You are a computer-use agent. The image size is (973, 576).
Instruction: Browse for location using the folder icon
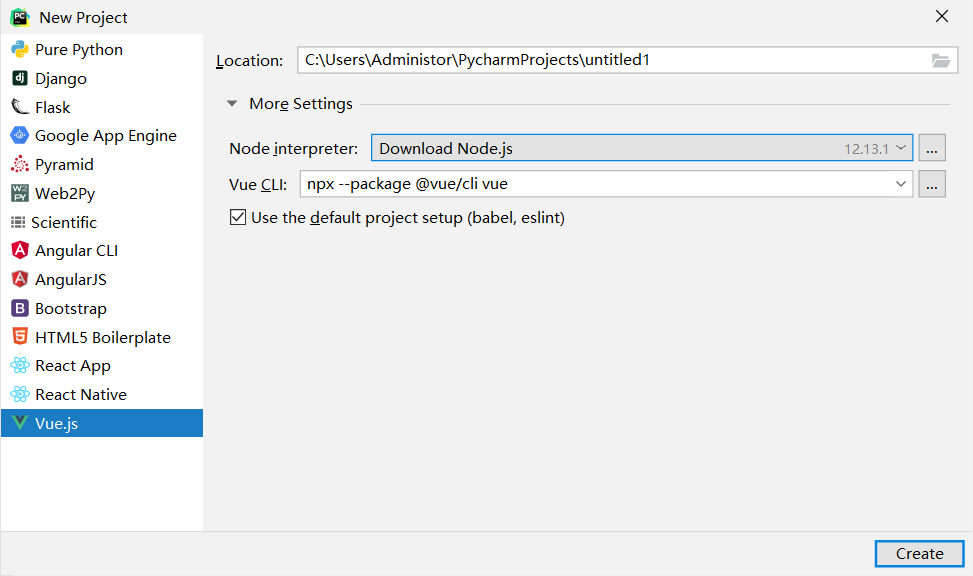pos(941,60)
